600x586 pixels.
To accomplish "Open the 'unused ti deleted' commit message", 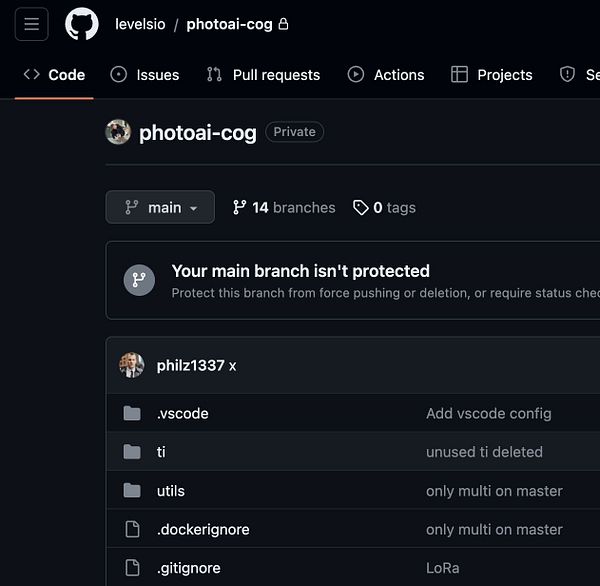I will [x=484, y=452].
